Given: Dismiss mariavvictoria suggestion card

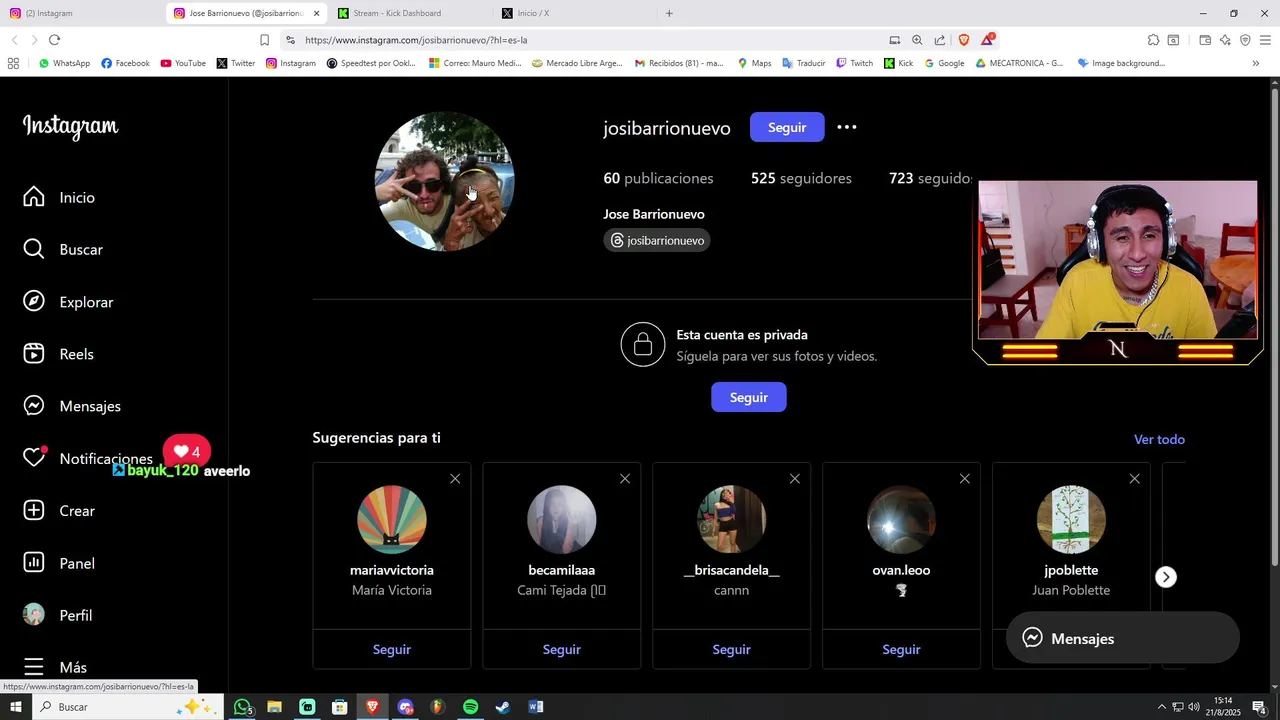Looking at the screenshot, I should pos(455,479).
